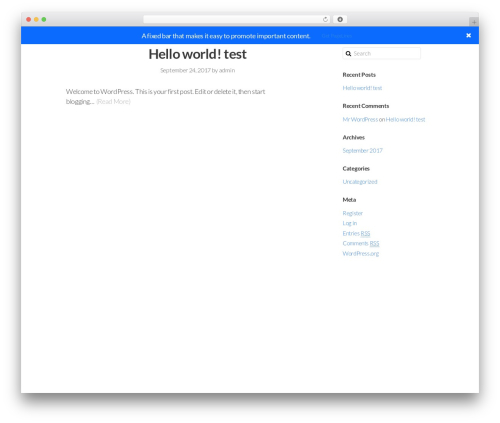Click the faint link in the blue bar
This screenshot has height=423, width=500.
337,36
